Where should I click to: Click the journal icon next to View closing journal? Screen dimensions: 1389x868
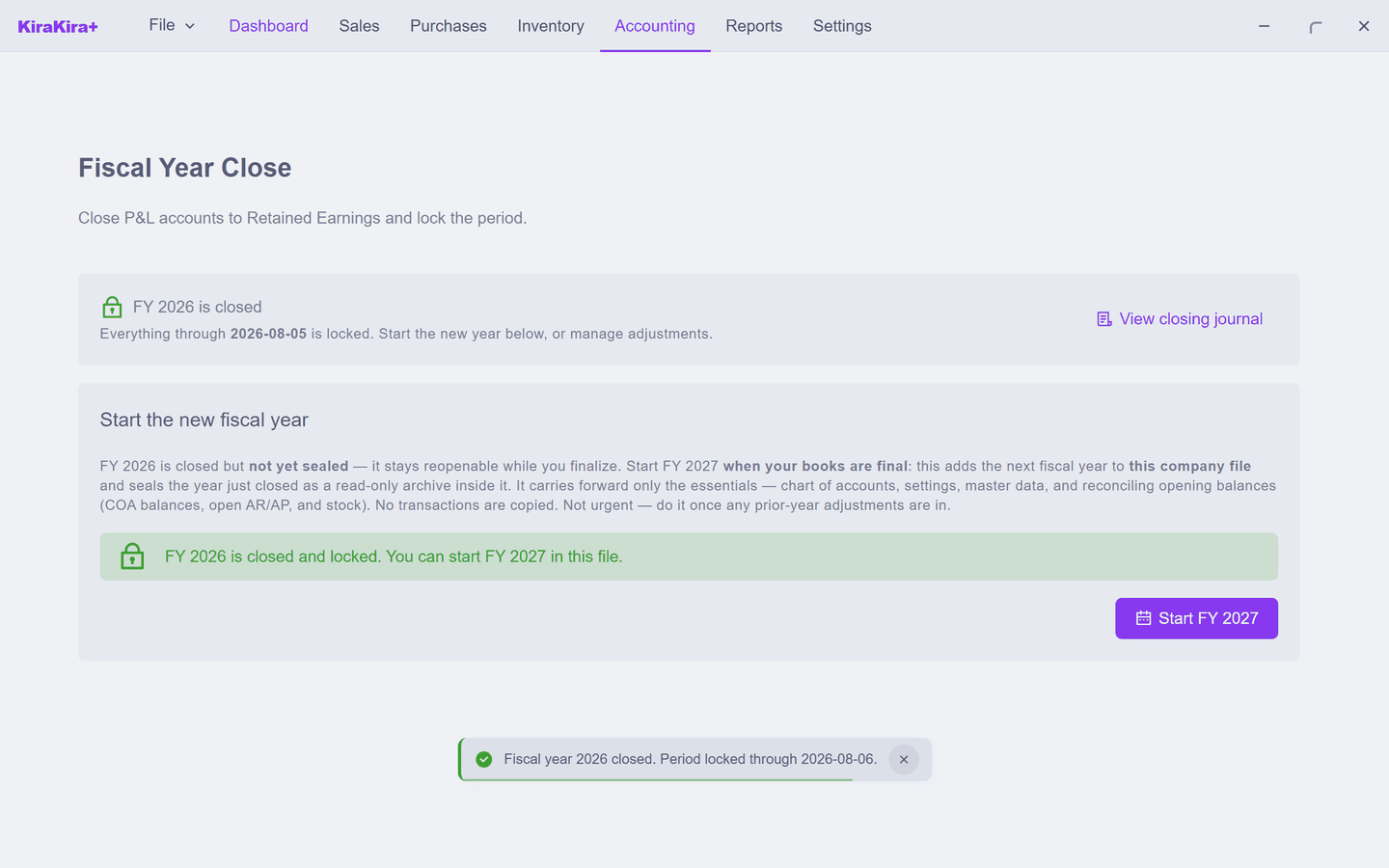point(1104,319)
